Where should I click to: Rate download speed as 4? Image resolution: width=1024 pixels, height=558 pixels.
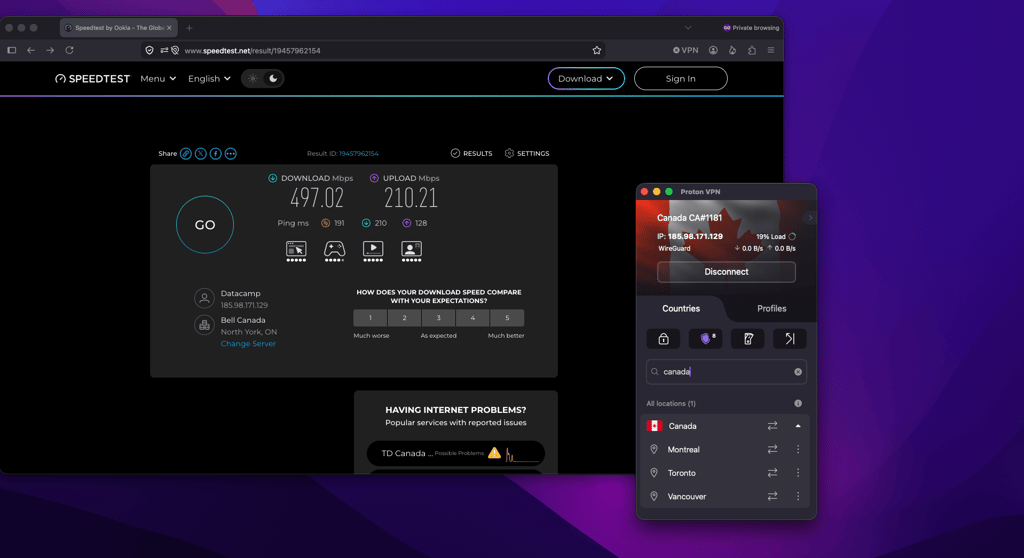point(473,318)
